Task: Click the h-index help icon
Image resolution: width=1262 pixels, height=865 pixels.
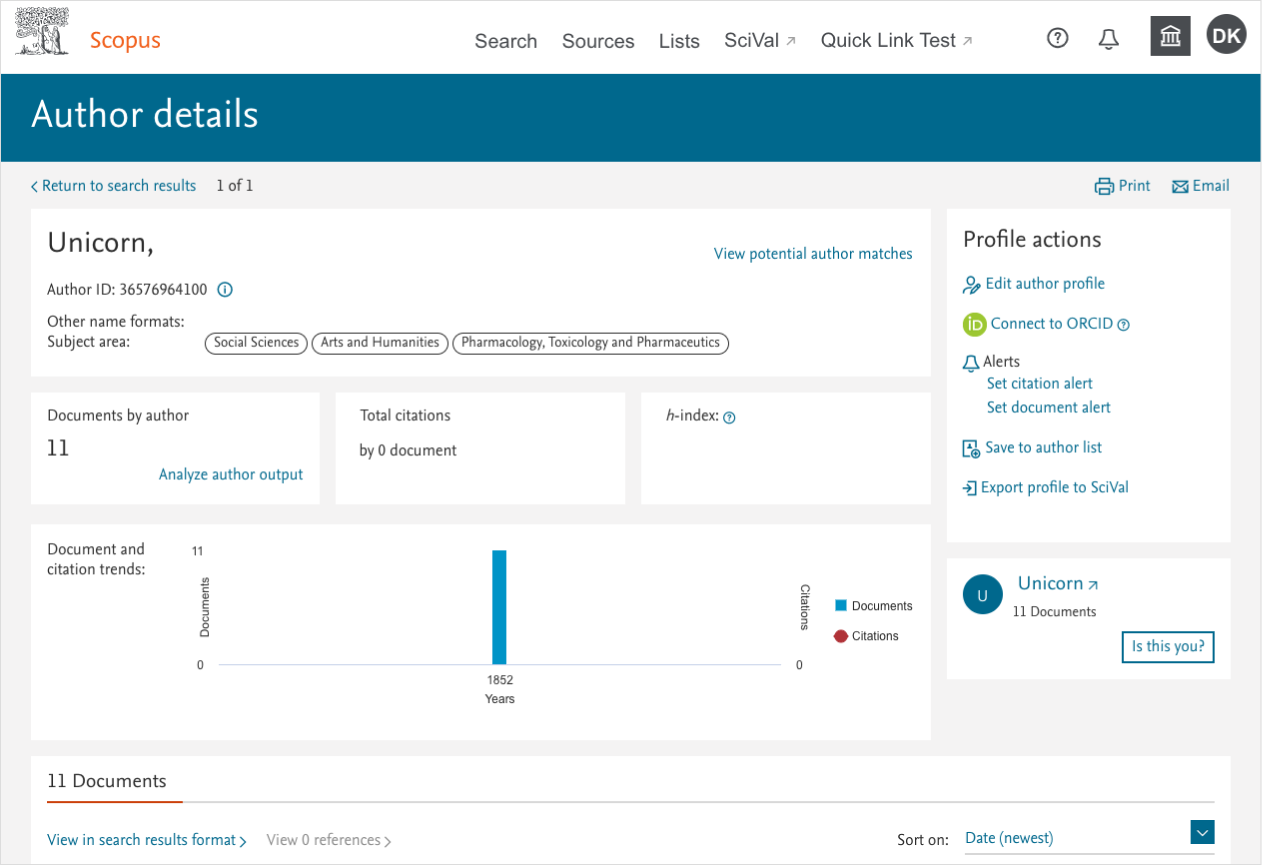Action: click(729, 418)
